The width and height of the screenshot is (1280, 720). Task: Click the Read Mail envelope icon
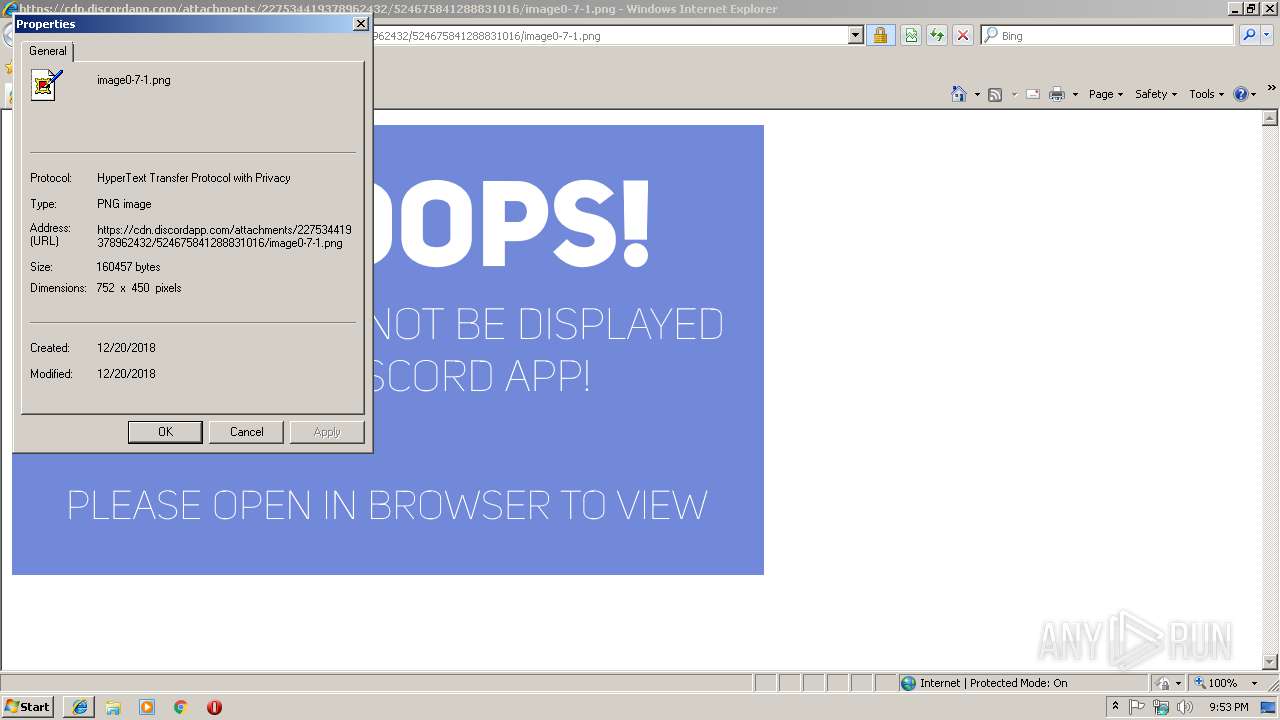pos(1033,94)
